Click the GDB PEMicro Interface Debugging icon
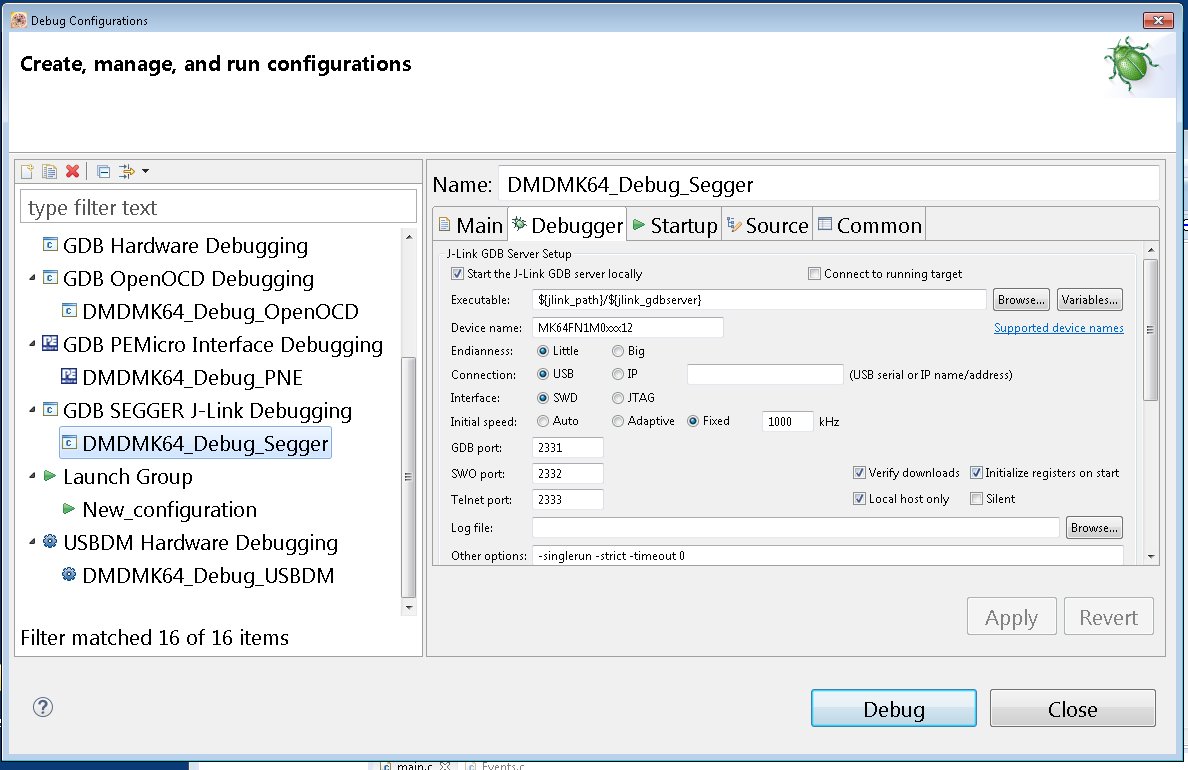This screenshot has height=770, width=1188. coord(50,343)
